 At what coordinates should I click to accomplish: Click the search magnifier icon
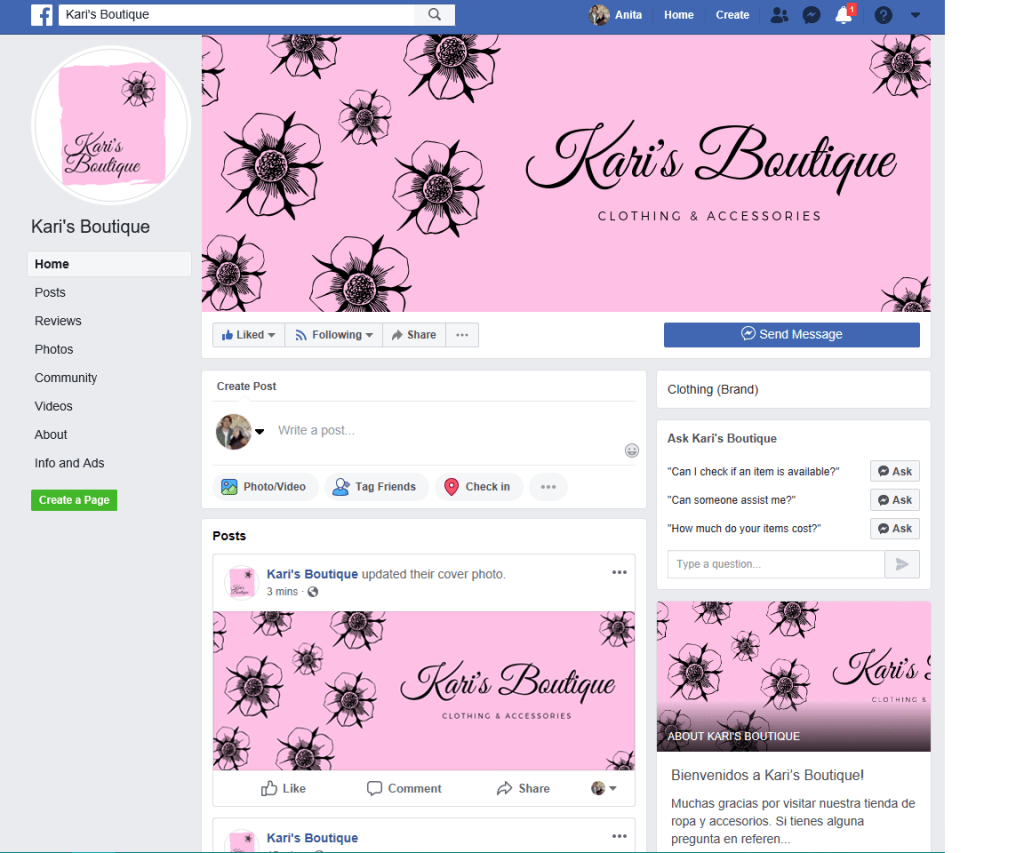(434, 15)
